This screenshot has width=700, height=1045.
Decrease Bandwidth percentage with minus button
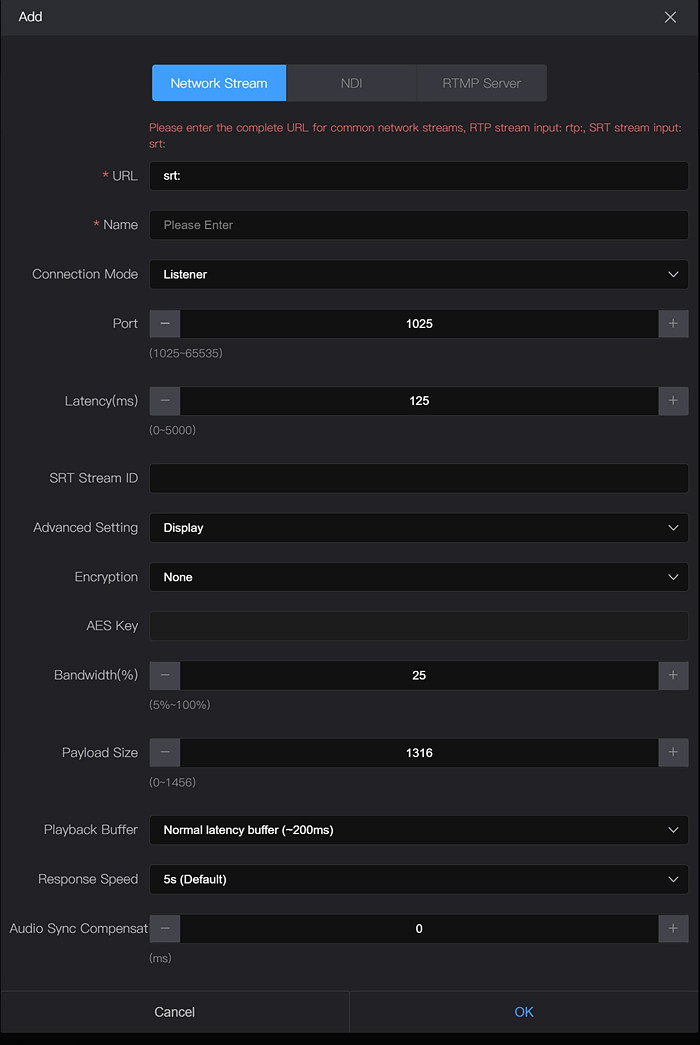165,676
